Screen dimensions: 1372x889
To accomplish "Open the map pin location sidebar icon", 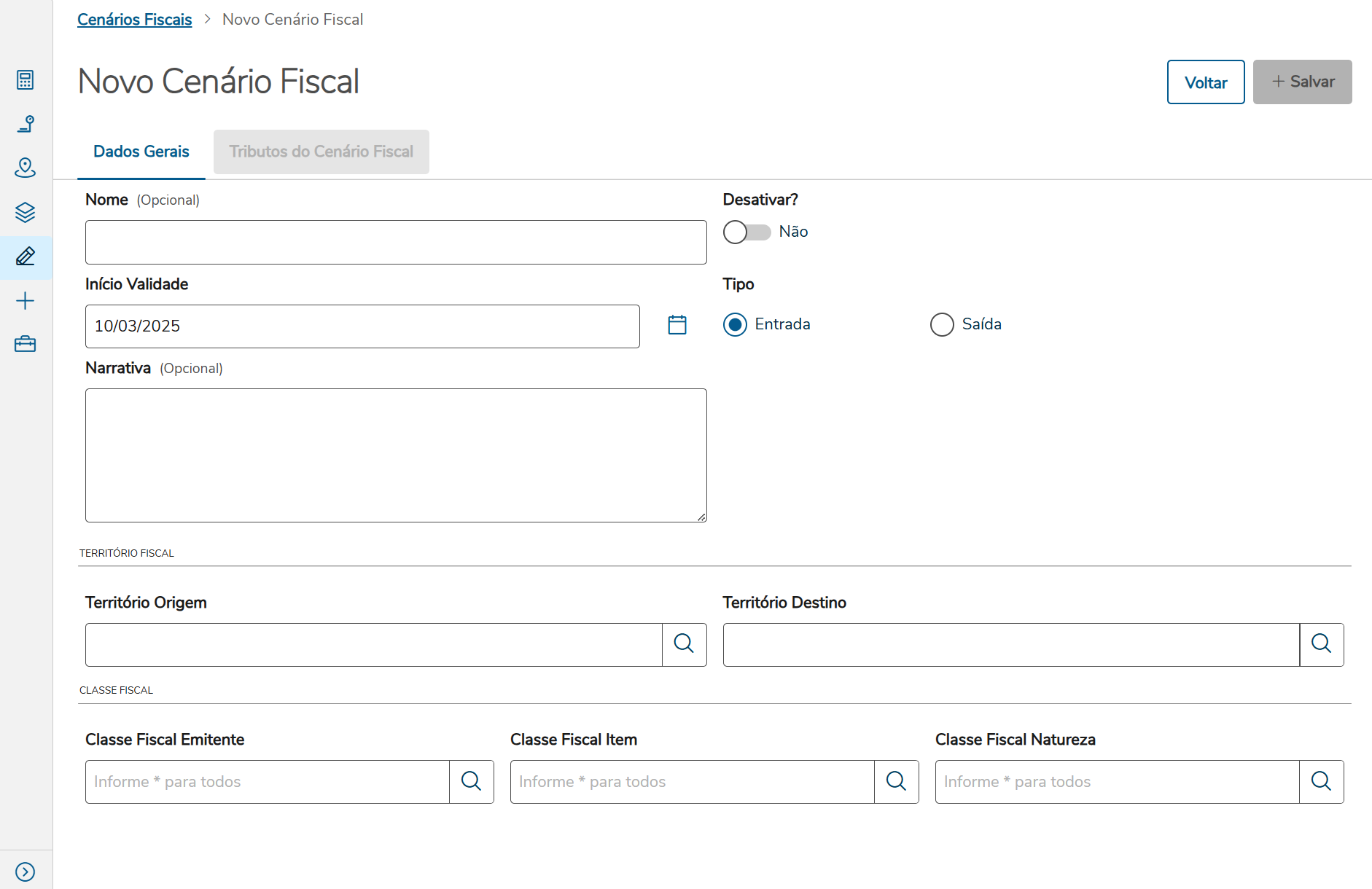I will pyautogui.click(x=25, y=168).
